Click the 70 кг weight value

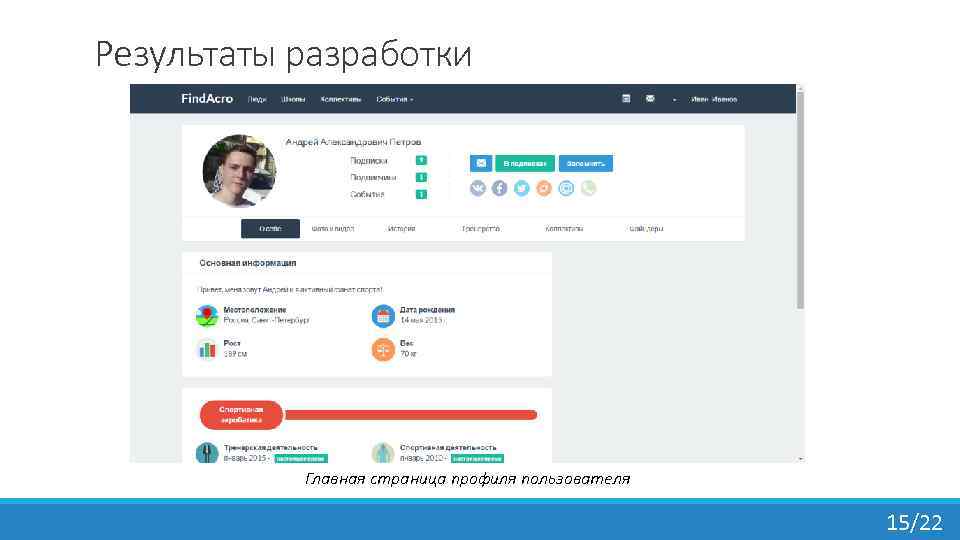(x=408, y=354)
